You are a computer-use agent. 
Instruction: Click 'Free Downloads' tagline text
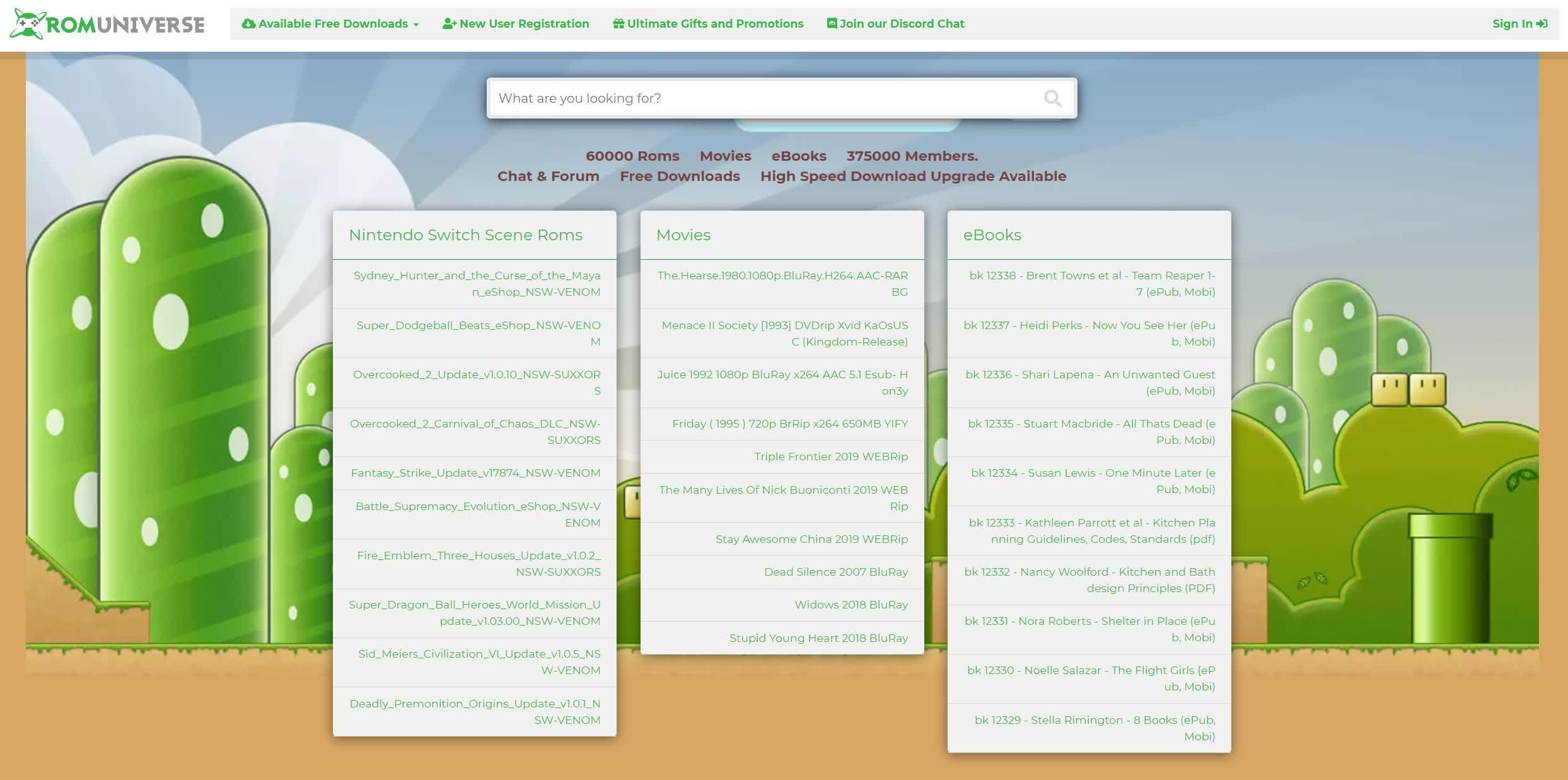click(680, 176)
